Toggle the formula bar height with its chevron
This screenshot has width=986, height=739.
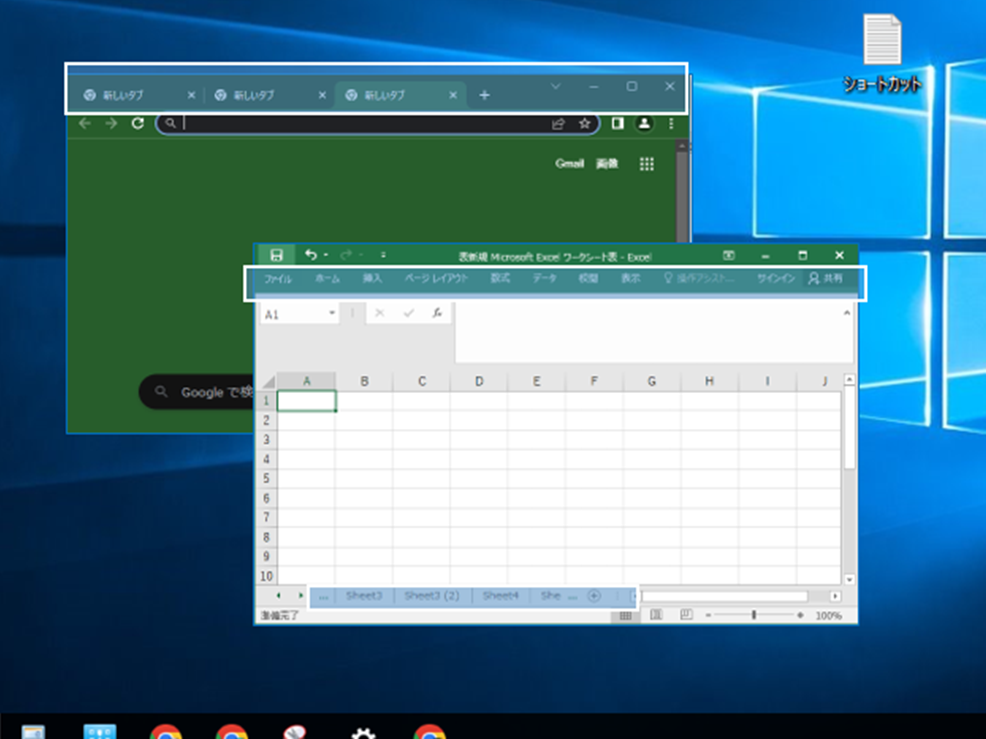pyautogui.click(x=847, y=313)
